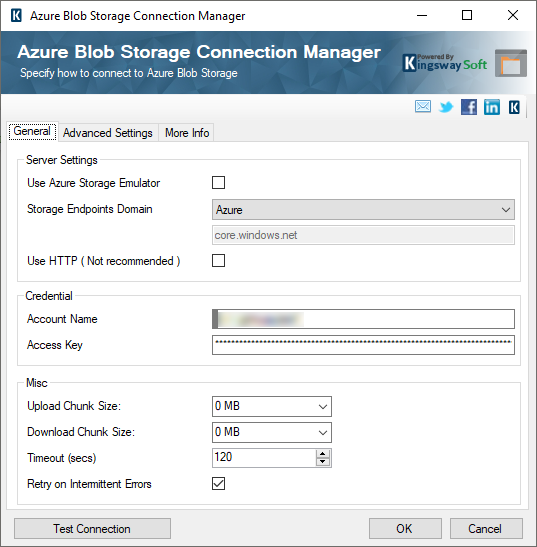The height and width of the screenshot is (547, 537).
Task: Close the Connection Manager window
Action: (513, 15)
